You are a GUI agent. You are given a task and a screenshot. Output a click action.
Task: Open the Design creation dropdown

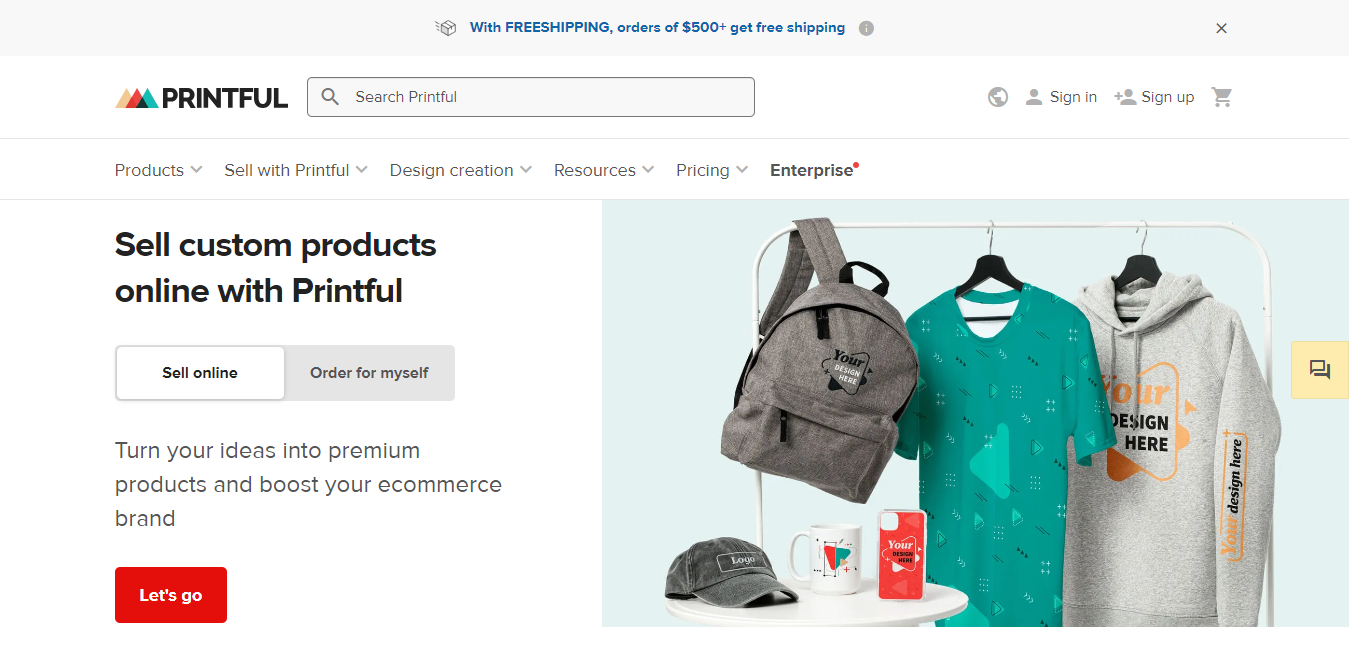tap(460, 170)
